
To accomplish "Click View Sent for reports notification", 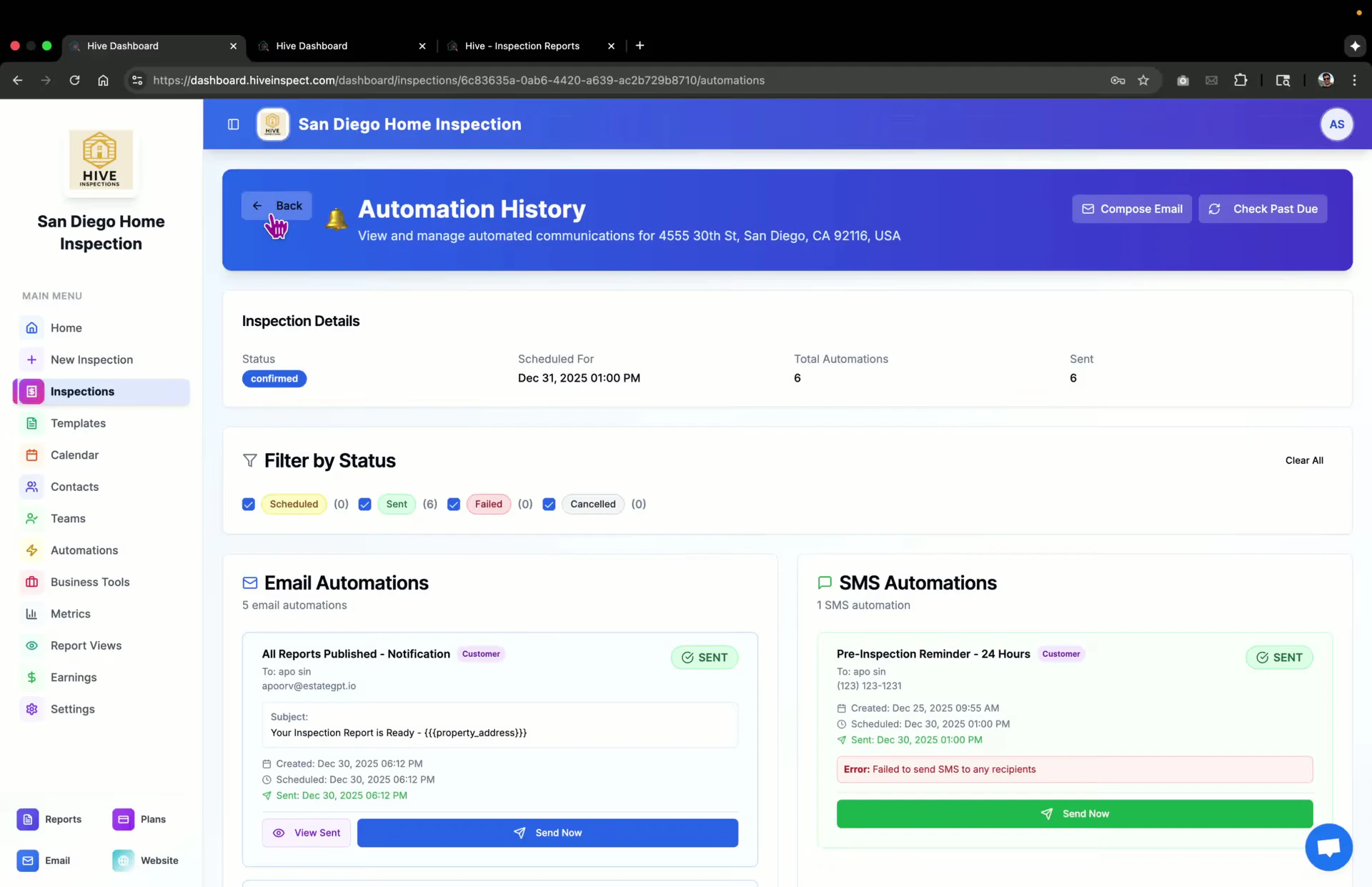I will (307, 833).
